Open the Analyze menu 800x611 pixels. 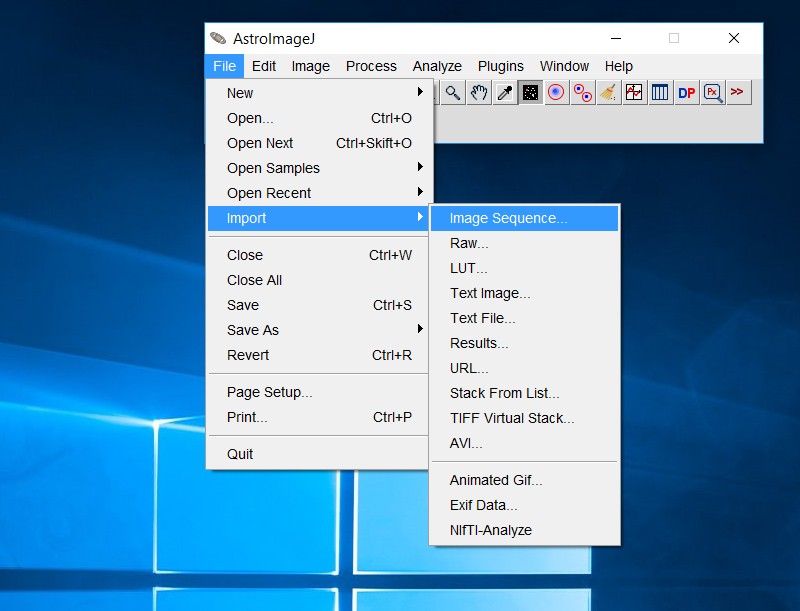click(x=437, y=66)
